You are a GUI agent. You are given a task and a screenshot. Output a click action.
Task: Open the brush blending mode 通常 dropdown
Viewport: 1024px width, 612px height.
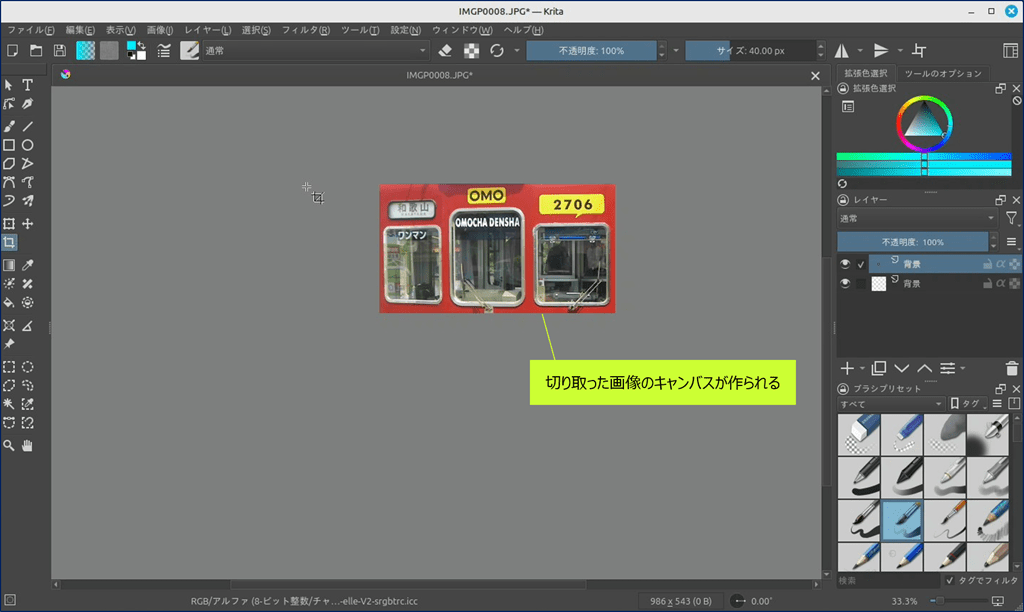coord(316,50)
